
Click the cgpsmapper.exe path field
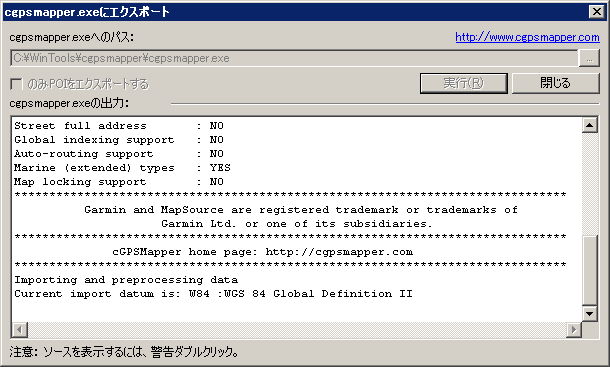tap(294, 58)
